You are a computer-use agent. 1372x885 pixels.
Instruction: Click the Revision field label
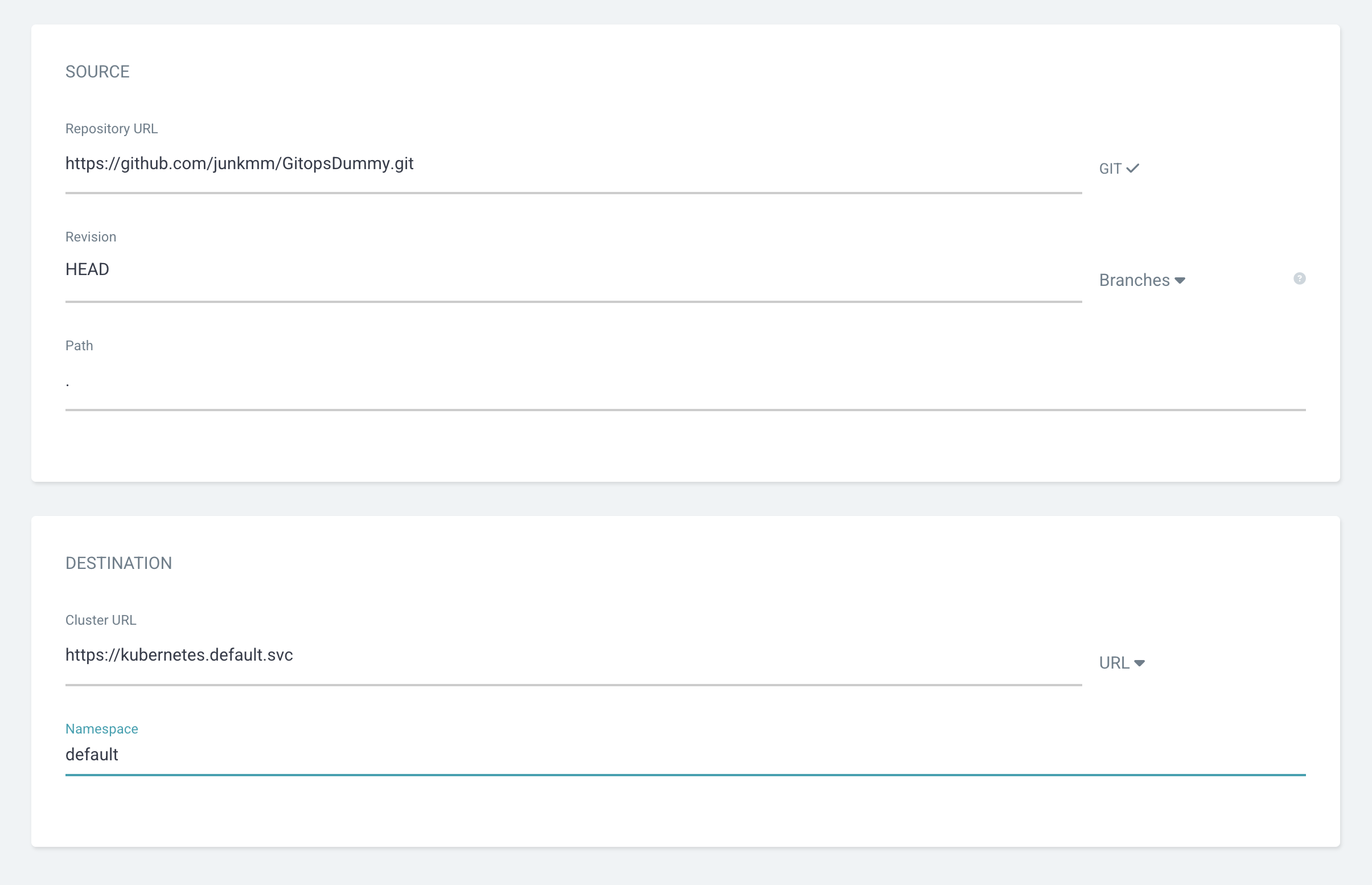coord(91,237)
